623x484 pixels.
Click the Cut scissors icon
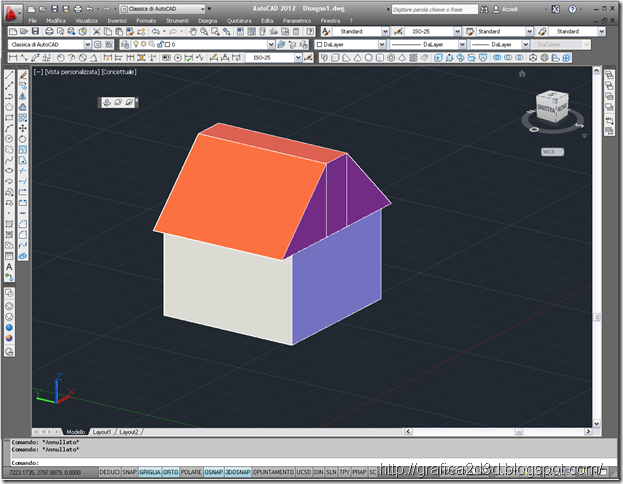[x=96, y=31]
